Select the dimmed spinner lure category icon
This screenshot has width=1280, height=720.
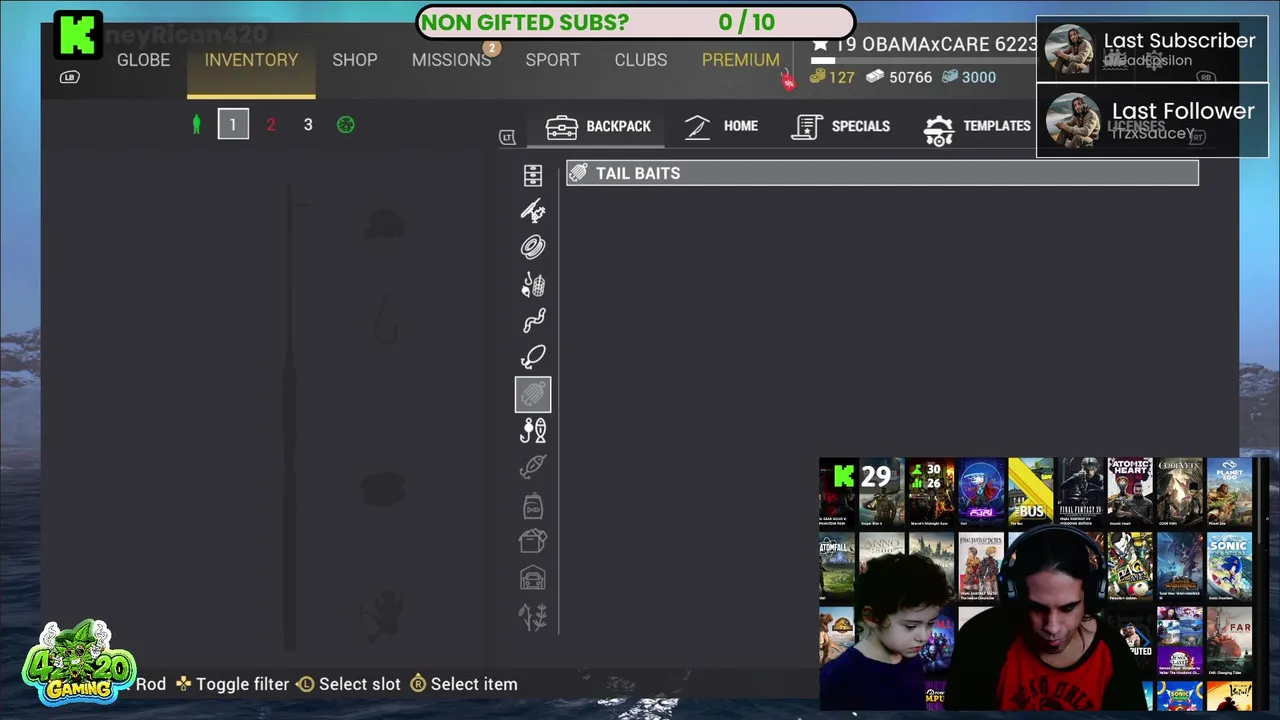[x=533, y=467]
